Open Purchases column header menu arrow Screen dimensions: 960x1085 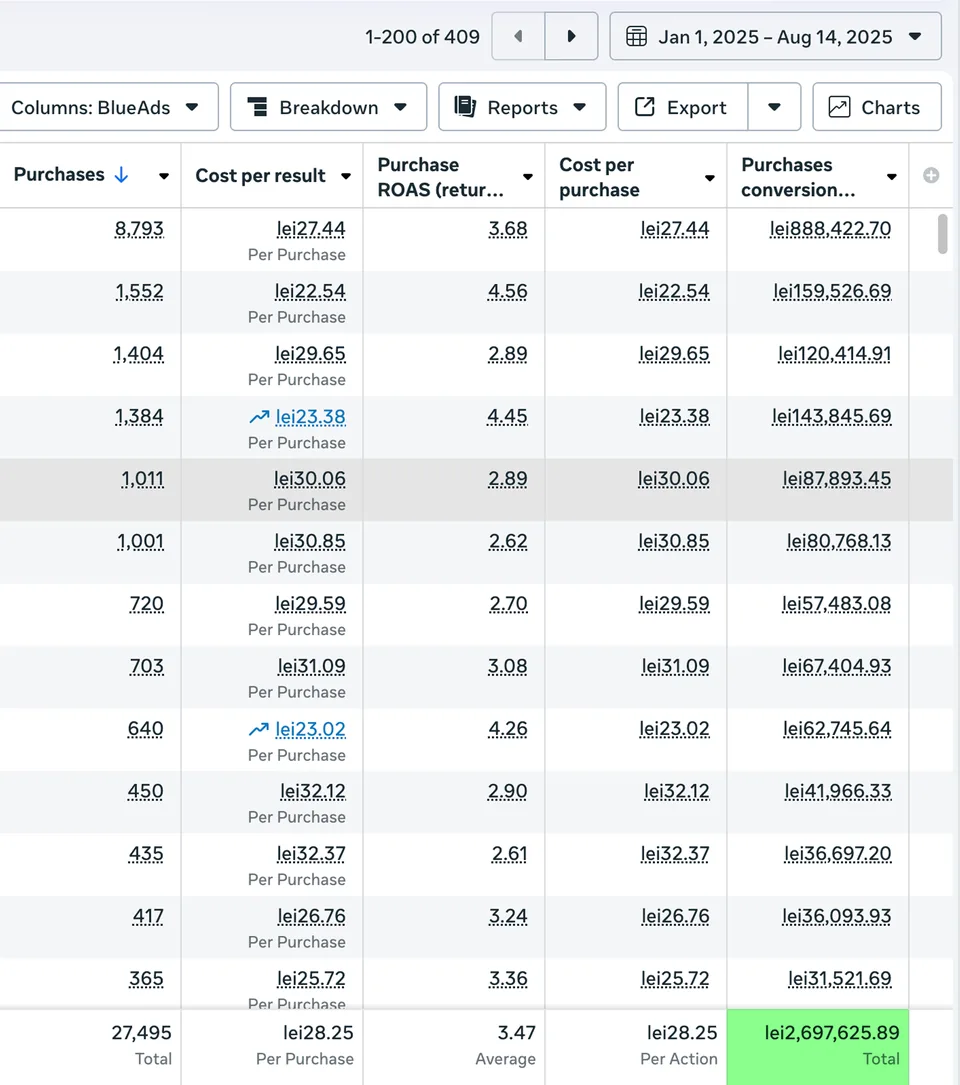pyautogui.click(x=164, y=176)
